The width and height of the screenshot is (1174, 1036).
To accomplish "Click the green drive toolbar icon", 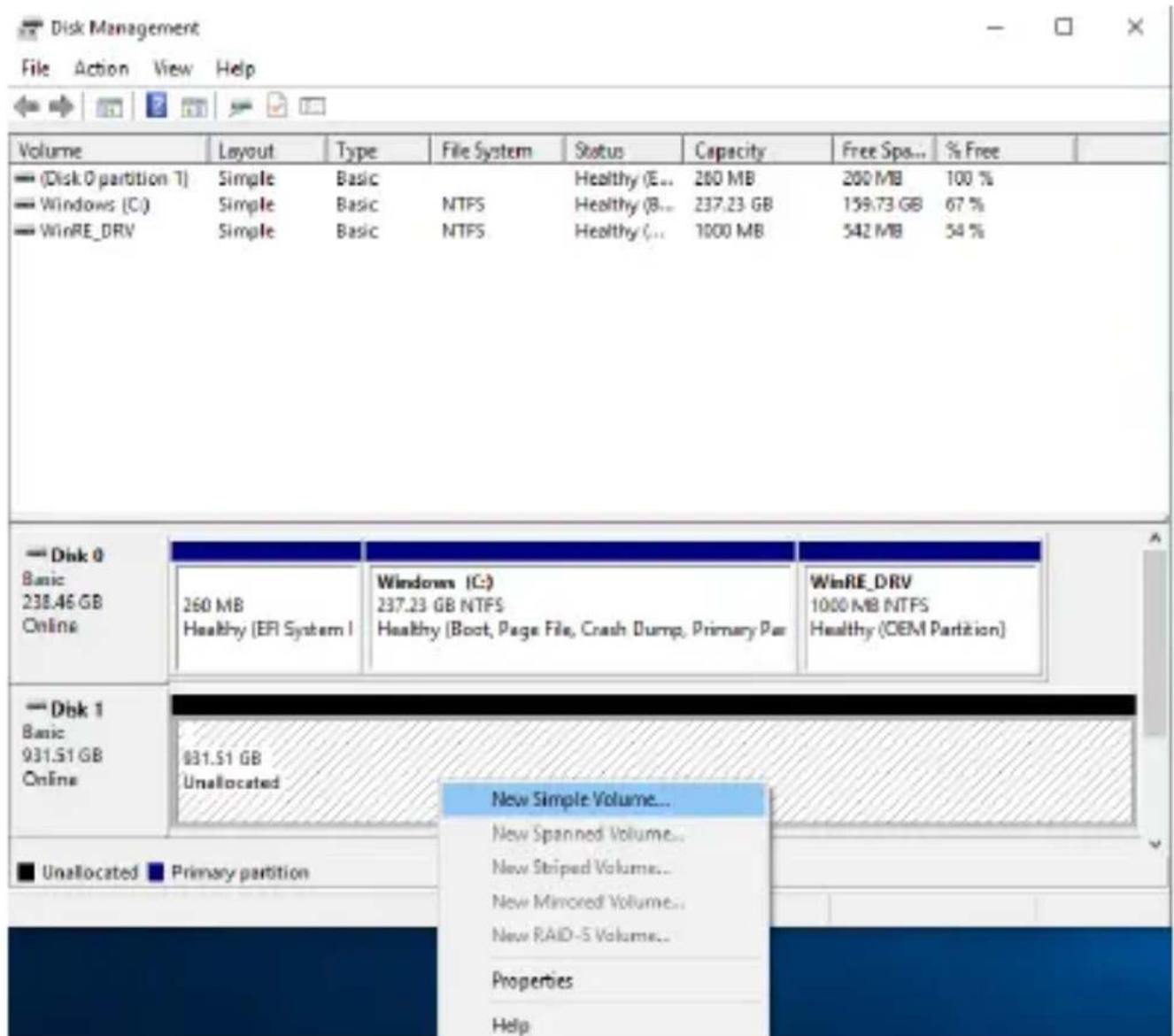I will coord(241,107).
